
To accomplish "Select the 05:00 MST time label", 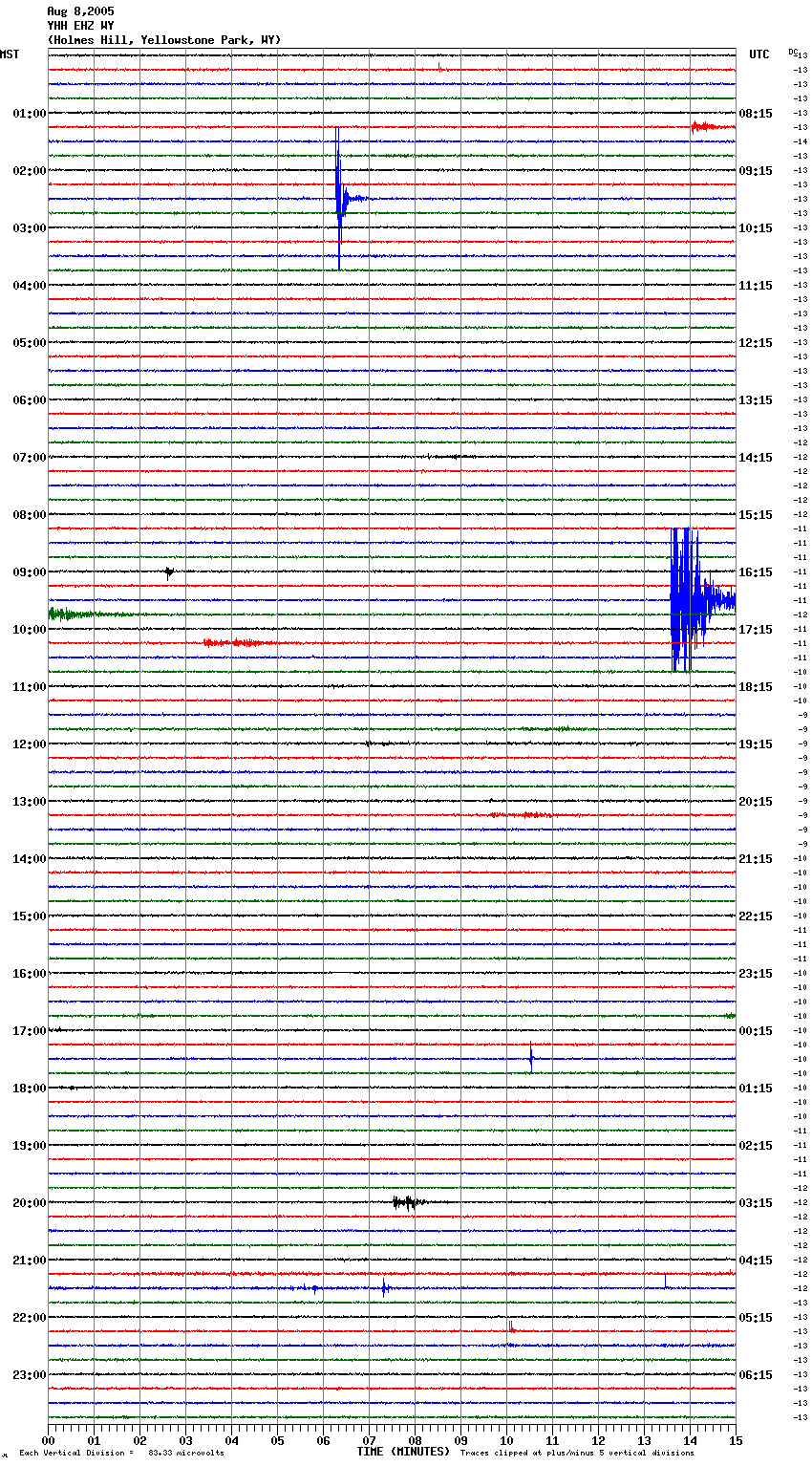I will [30, 343].
